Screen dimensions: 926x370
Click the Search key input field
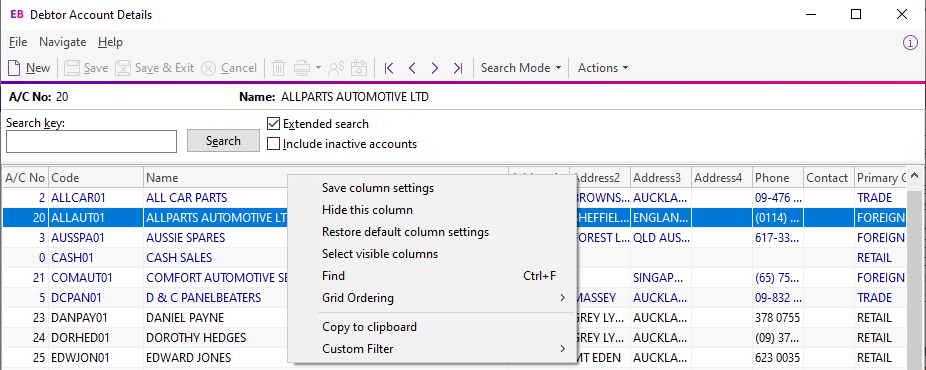pos(92,142)
